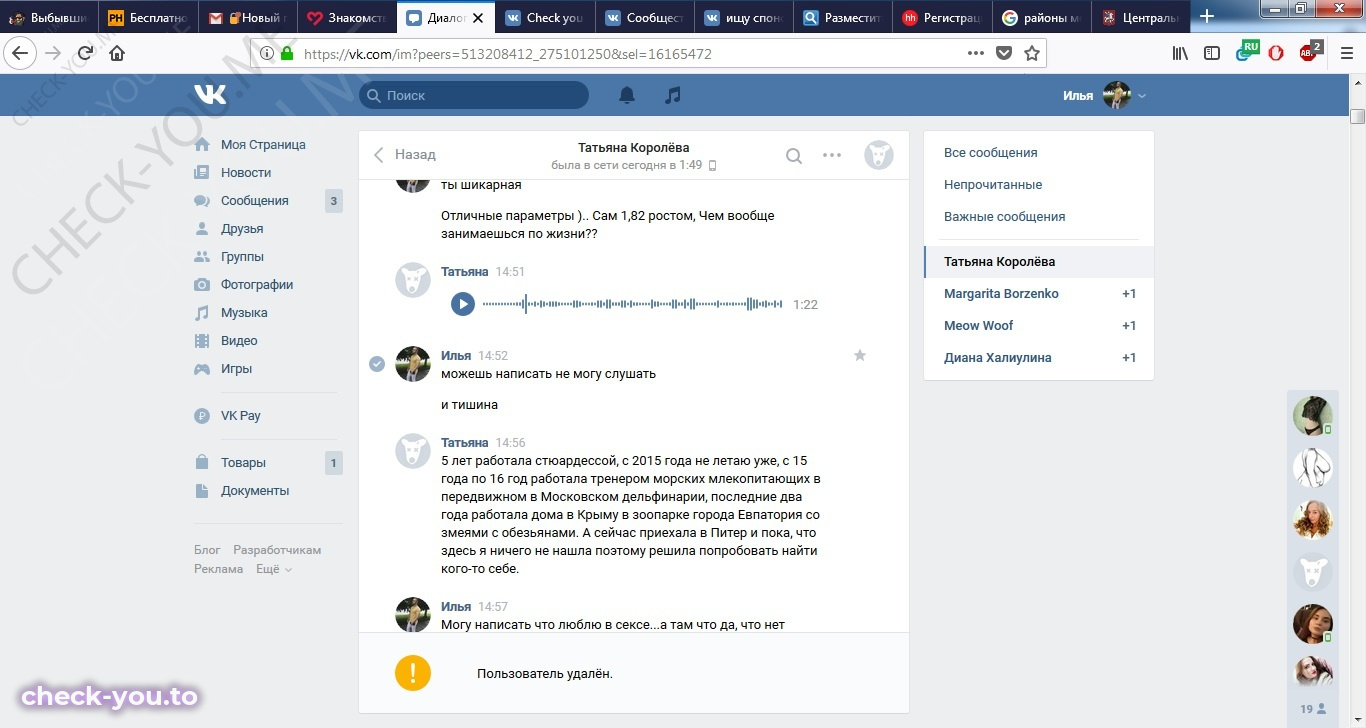
Task: Open the Илья profile menu dropdown
Action: tap(1104, 96)
